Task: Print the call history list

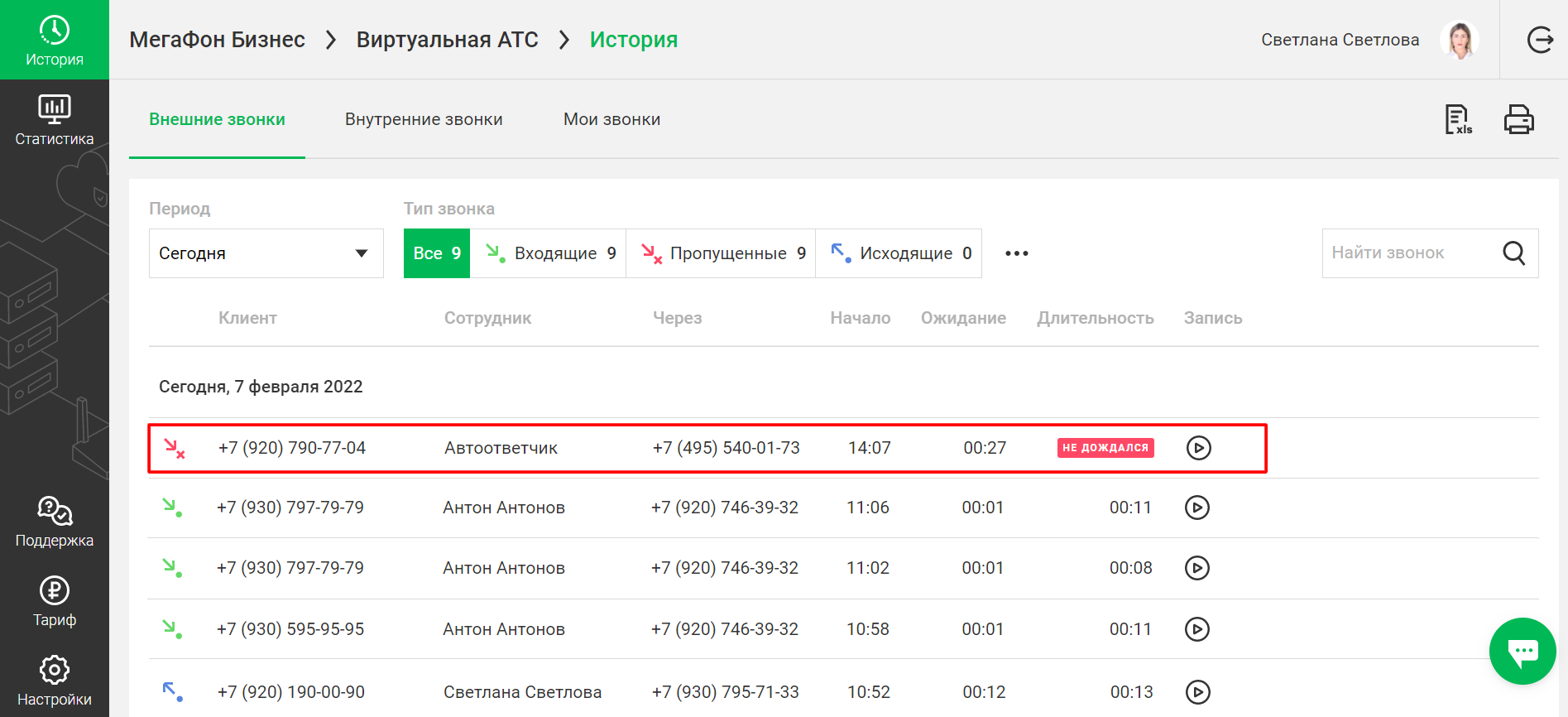Action: (x=1518, y=120)
